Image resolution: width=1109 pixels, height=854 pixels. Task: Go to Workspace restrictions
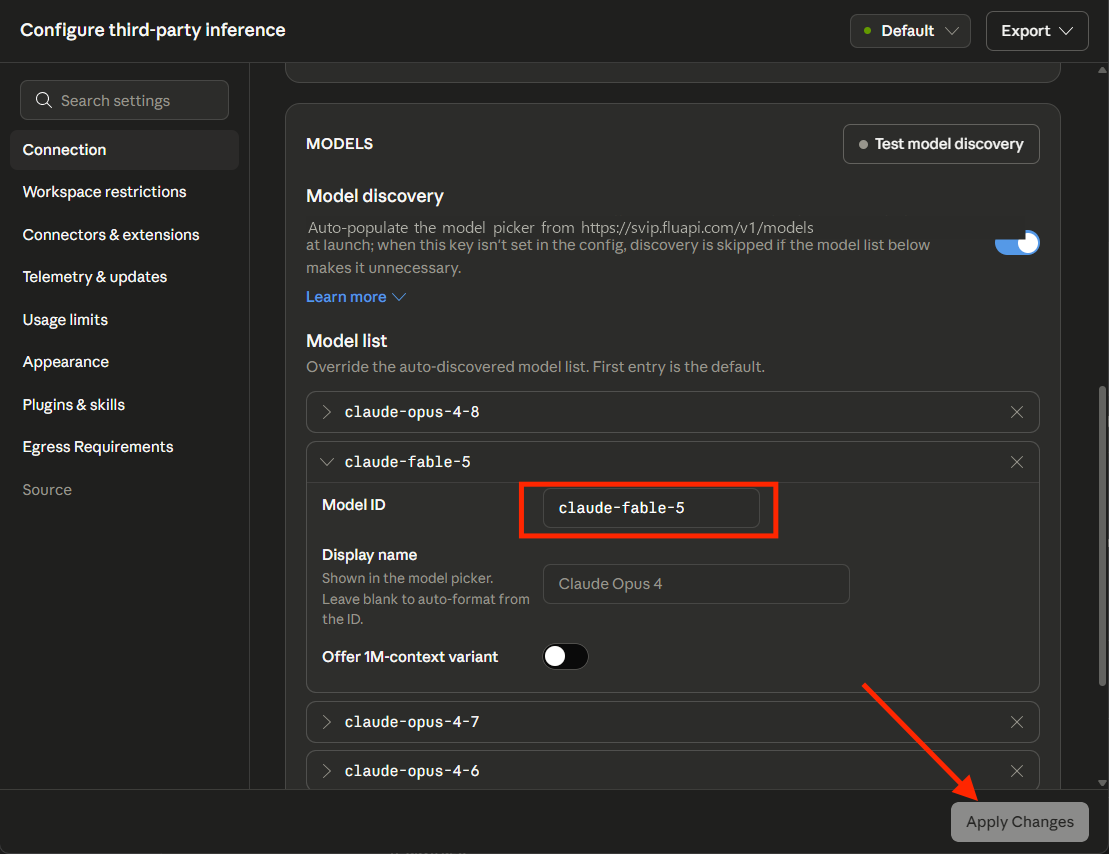(104, 192)
